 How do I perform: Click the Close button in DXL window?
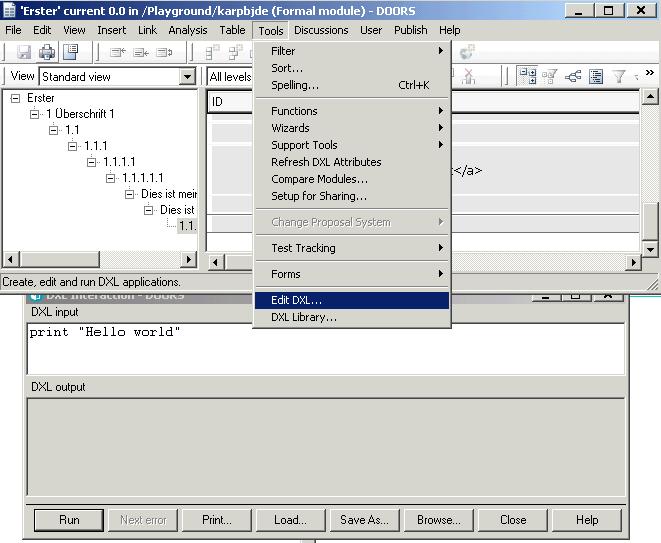(x=513, y=520)
